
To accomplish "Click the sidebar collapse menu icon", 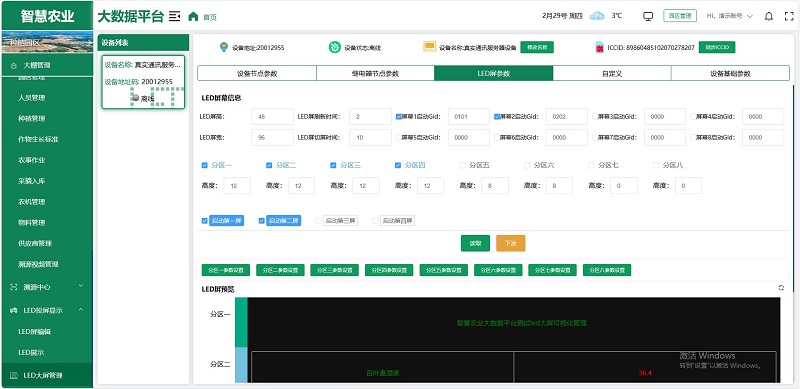I will 174,16.
